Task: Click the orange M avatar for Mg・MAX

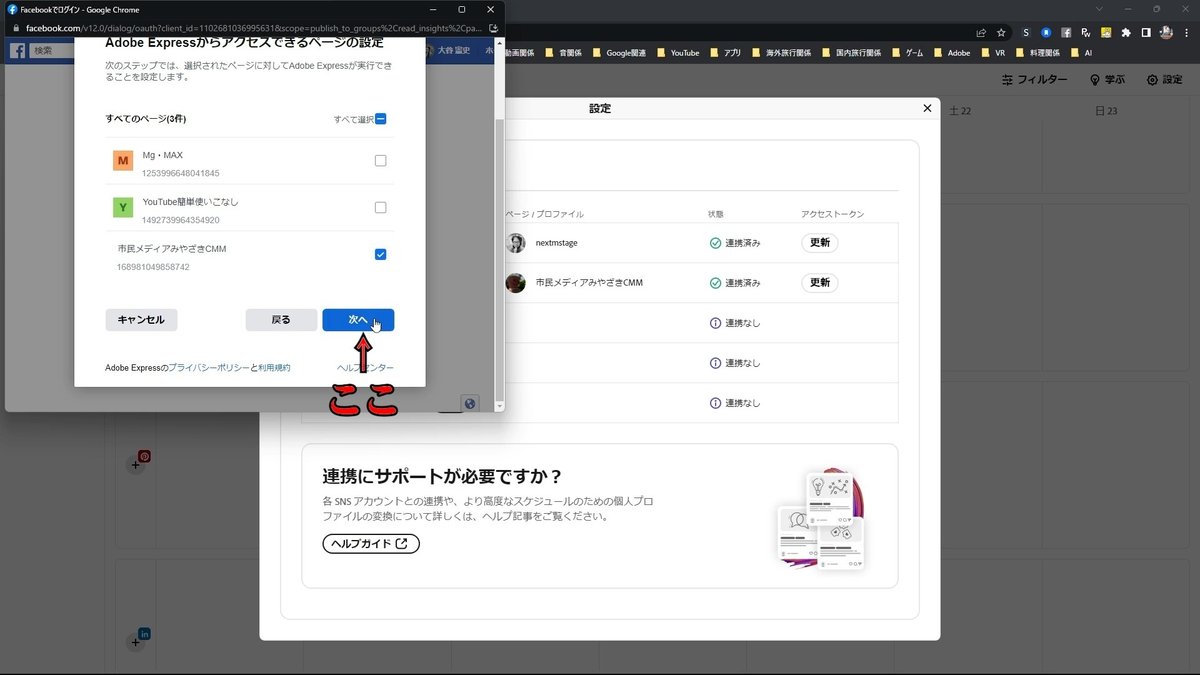Action: point(123,161)
